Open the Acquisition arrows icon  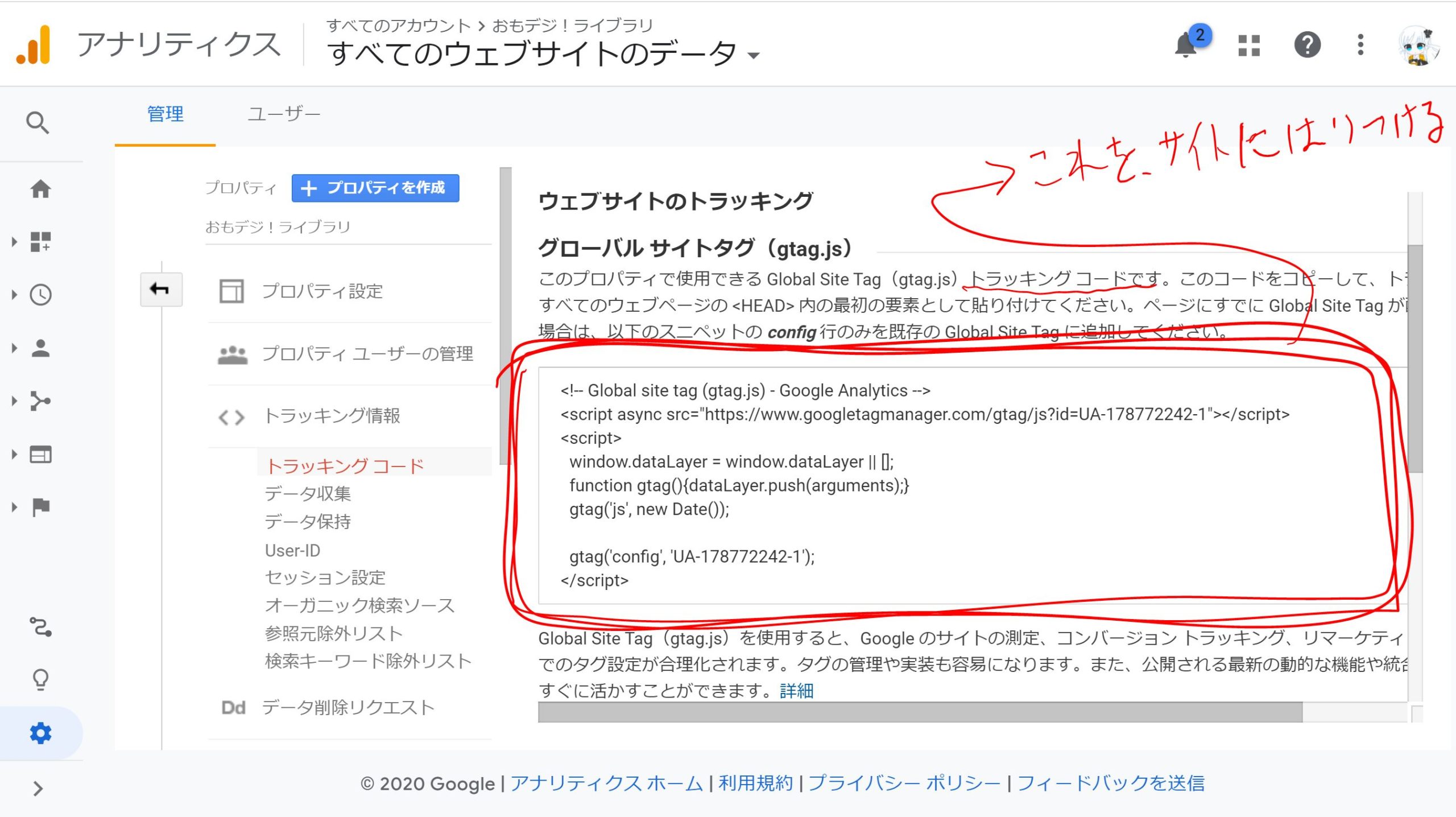(40, 401)
